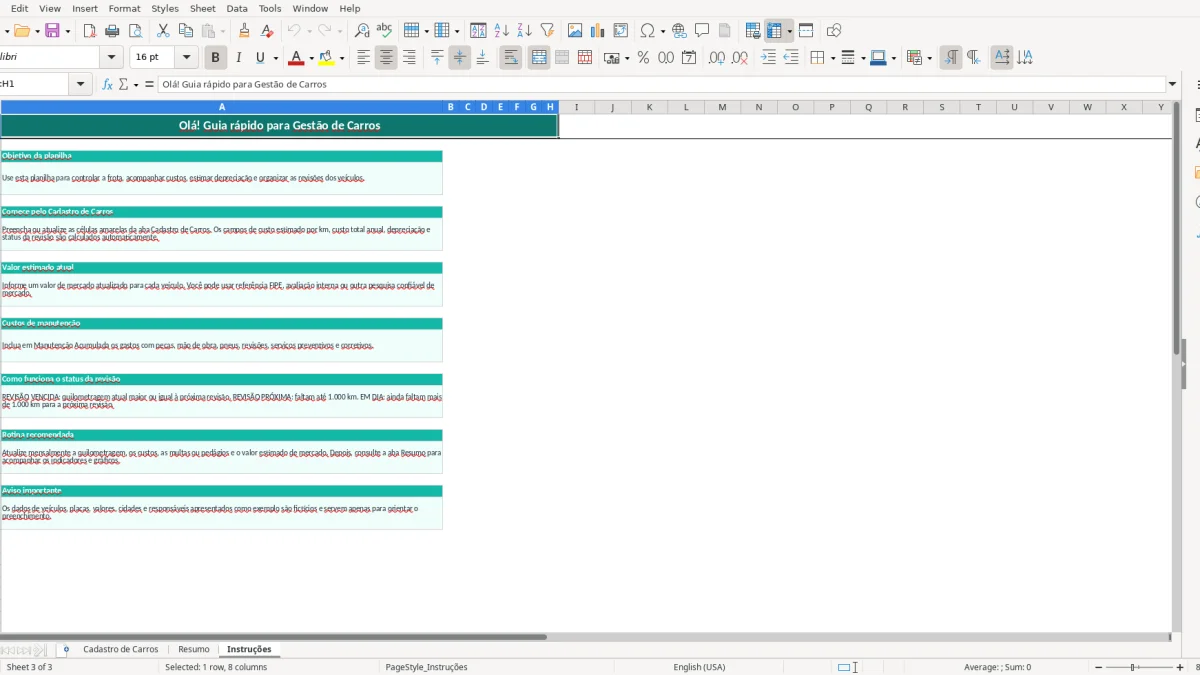Export directly as PDF
The height and width of the screenshot is (675, 1200).
90,31
